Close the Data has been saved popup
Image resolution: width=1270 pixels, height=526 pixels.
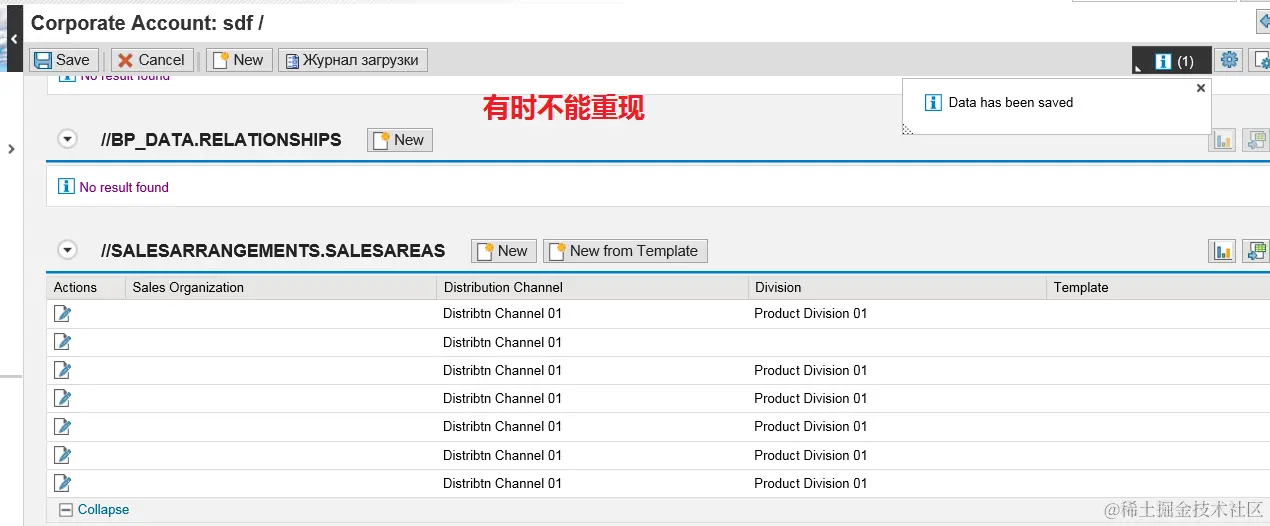click(x=1201, y=88)
